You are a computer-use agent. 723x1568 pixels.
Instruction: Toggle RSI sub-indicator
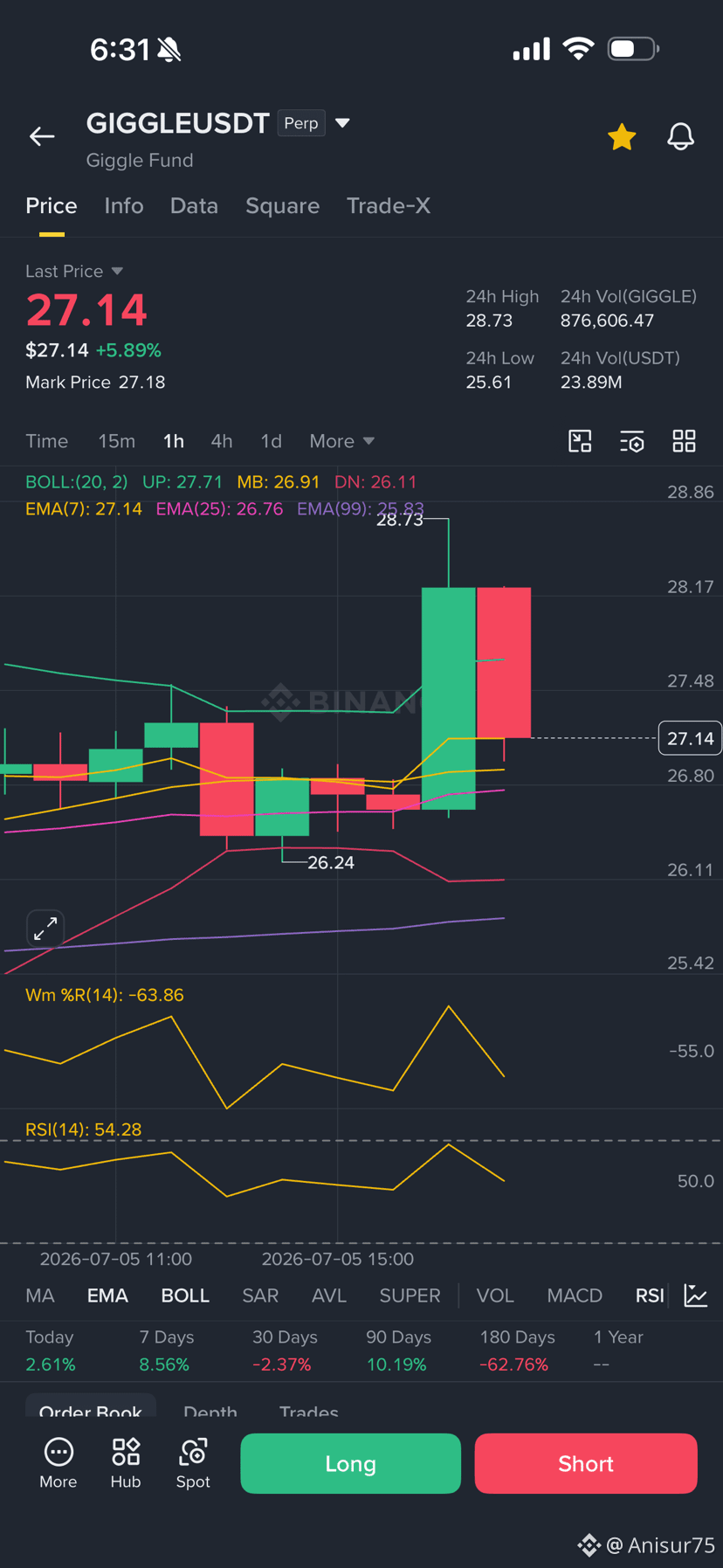point(650,1295)
